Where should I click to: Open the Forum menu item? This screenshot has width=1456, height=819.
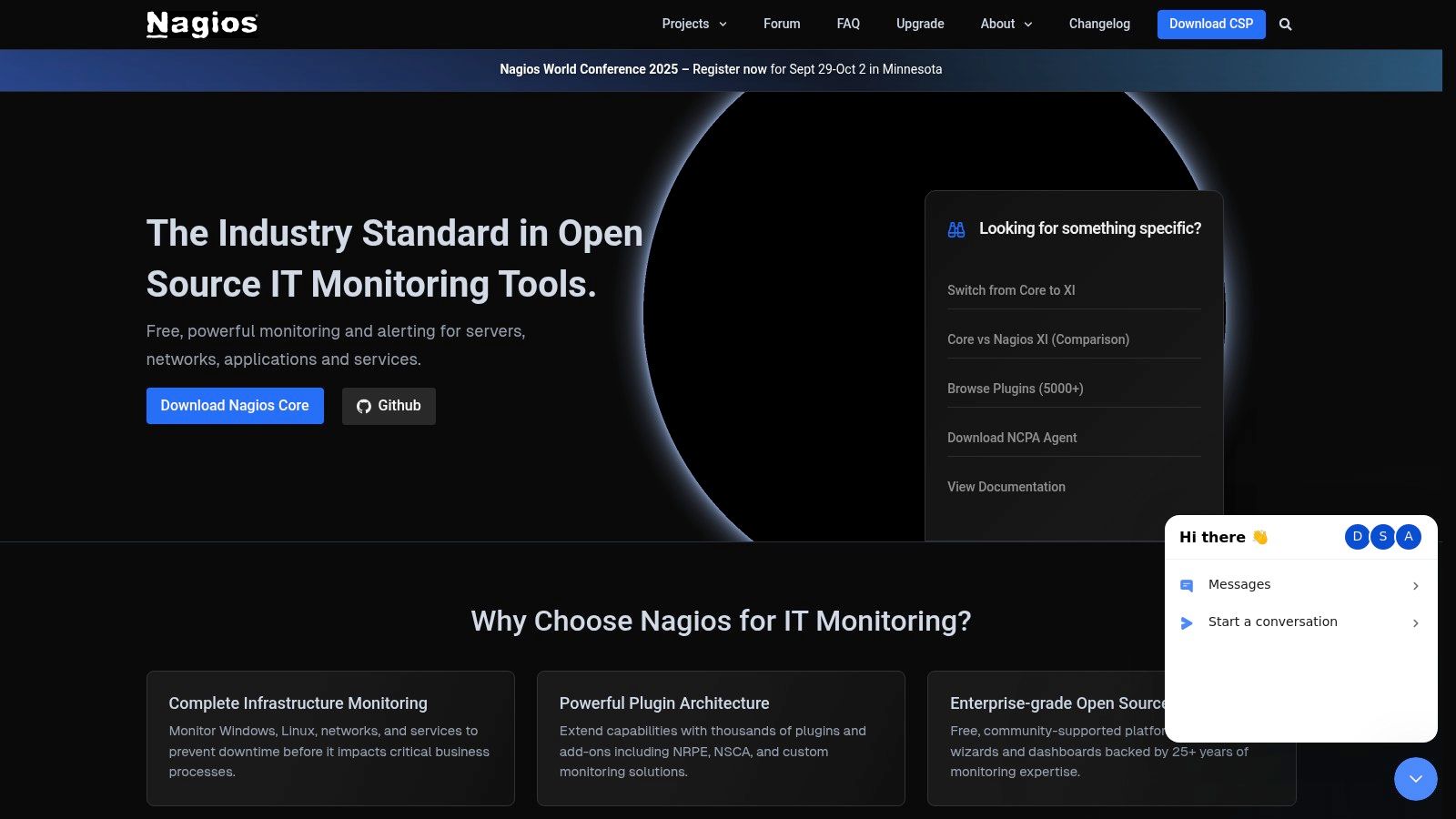pyautogui.click(x=782, y=25)
